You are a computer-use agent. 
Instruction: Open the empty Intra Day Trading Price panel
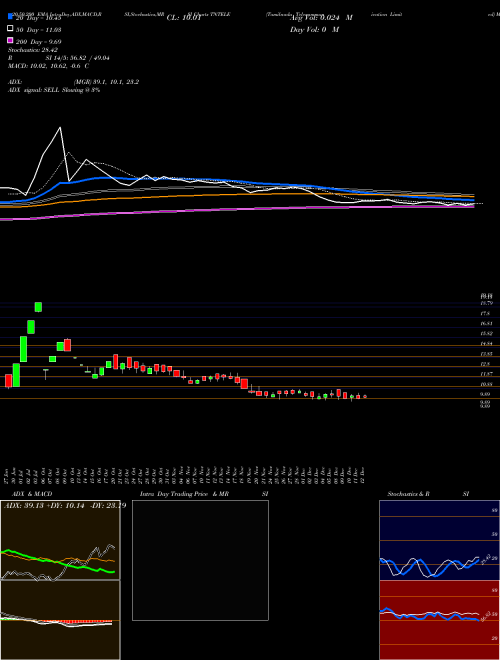pos(200,560)
